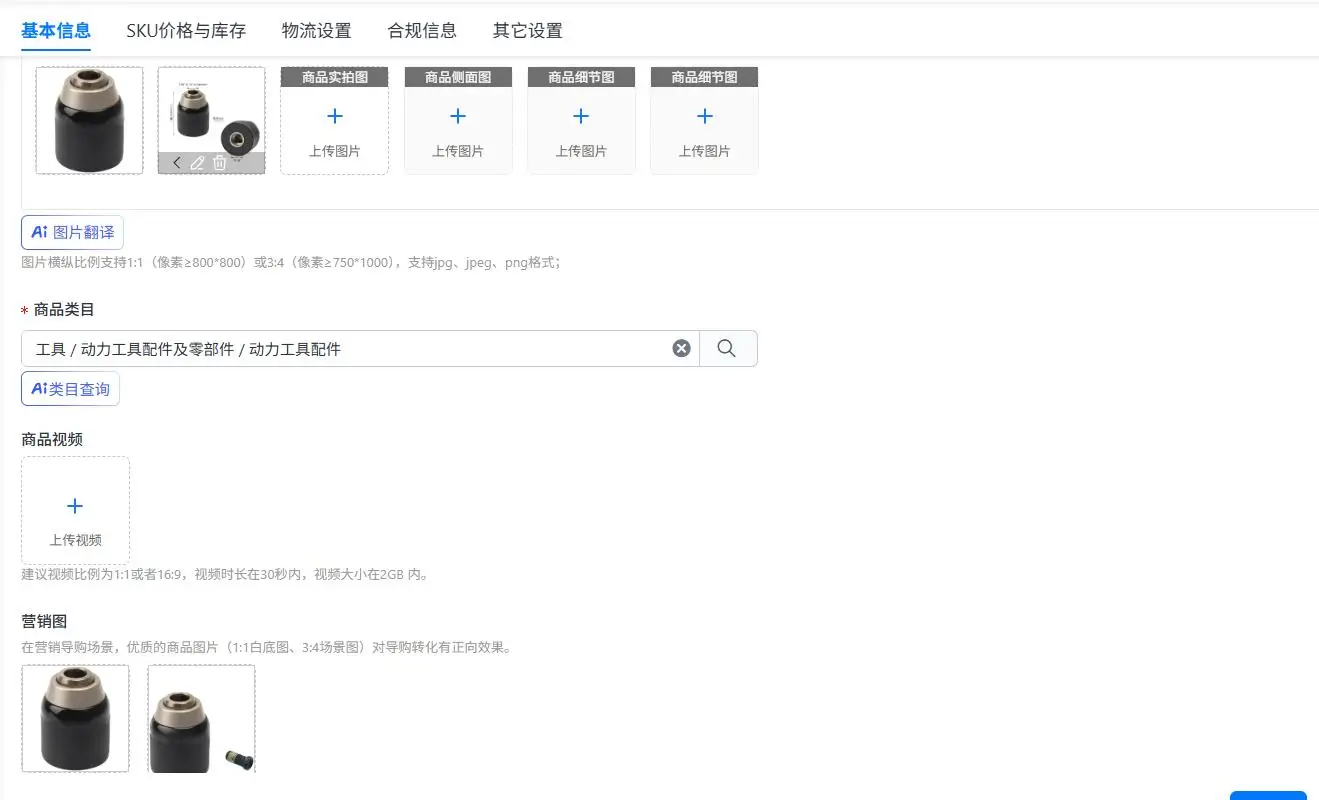This screenshot has width=1319, height=800.
Task: Click plus icon under 商品实拍图
Action: [335, 116]
